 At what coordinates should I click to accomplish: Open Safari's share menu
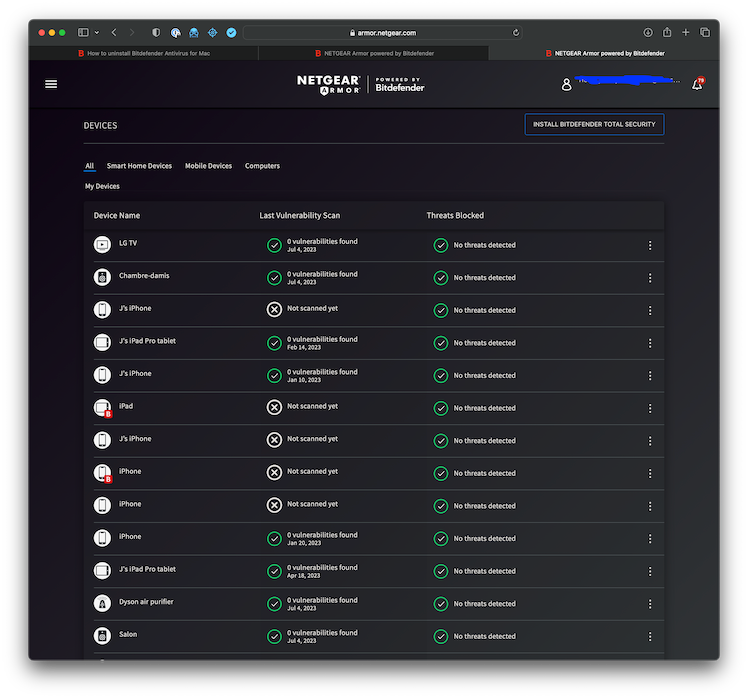point(667,33)
